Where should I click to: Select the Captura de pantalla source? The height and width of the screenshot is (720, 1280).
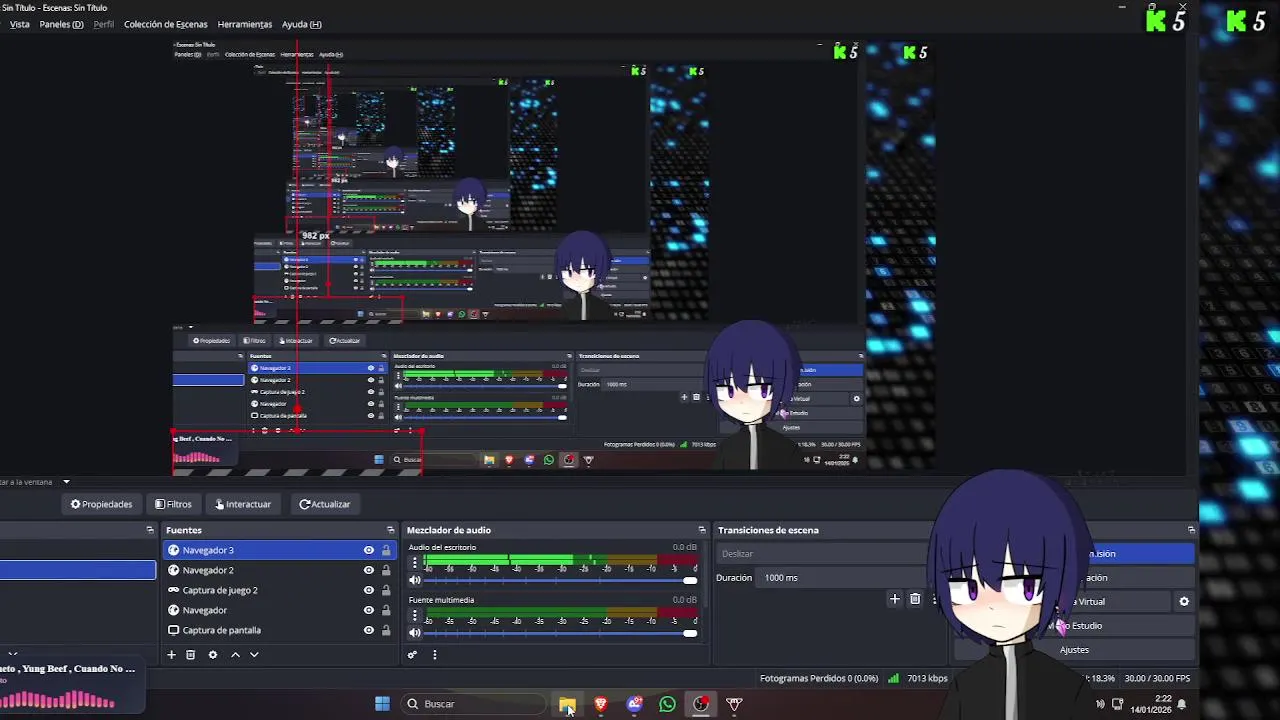(x=279, y=630)
